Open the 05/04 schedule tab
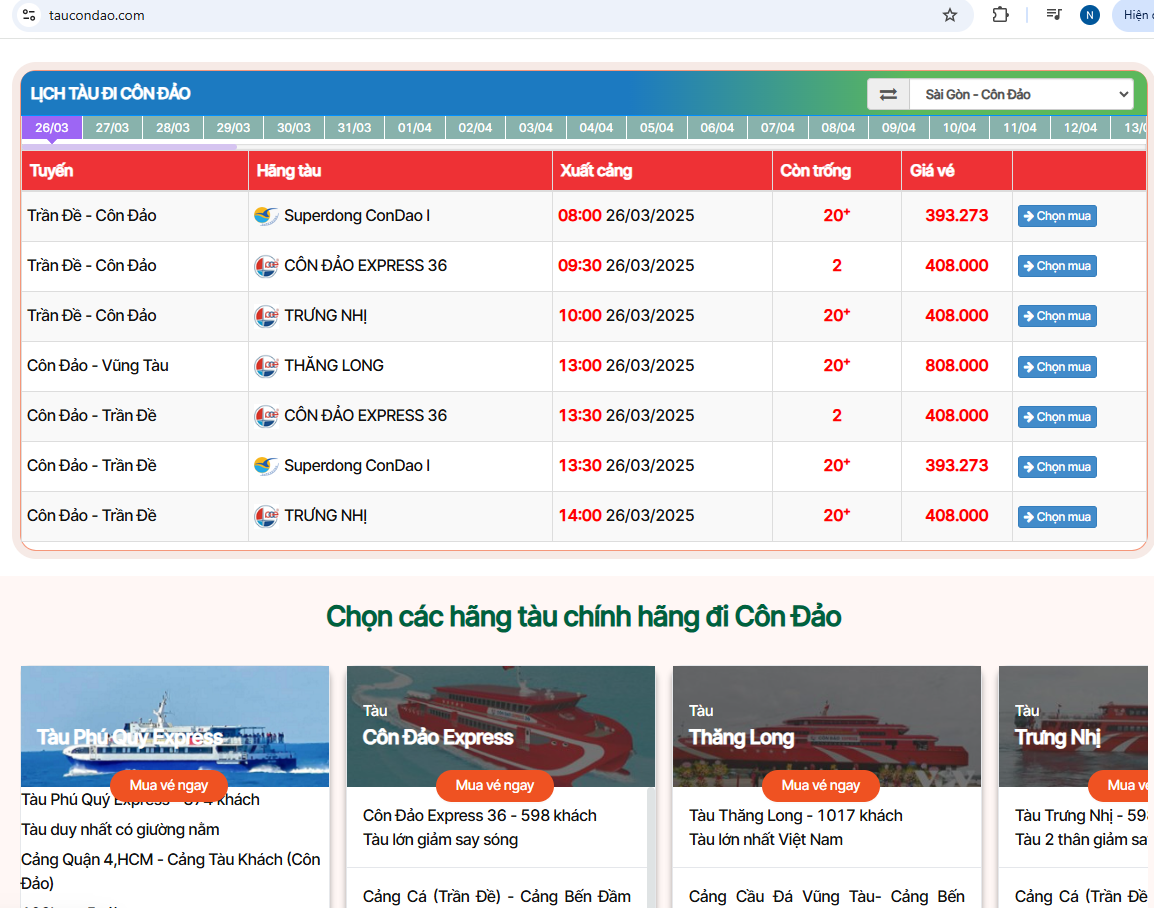1154x908 pixels. coord(656,127)
